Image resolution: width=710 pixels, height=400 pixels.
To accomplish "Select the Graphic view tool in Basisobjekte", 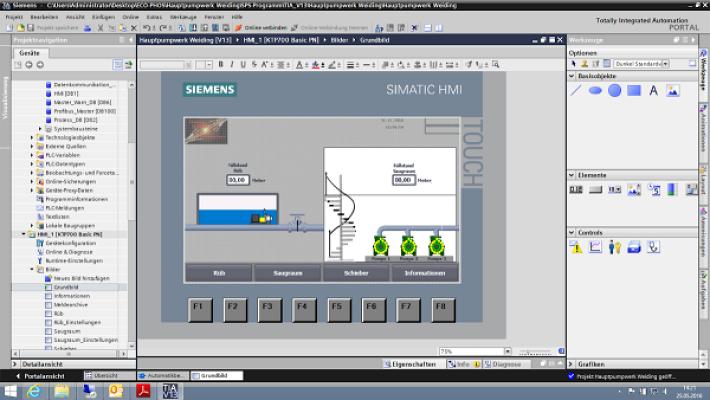I will point(673,91).
